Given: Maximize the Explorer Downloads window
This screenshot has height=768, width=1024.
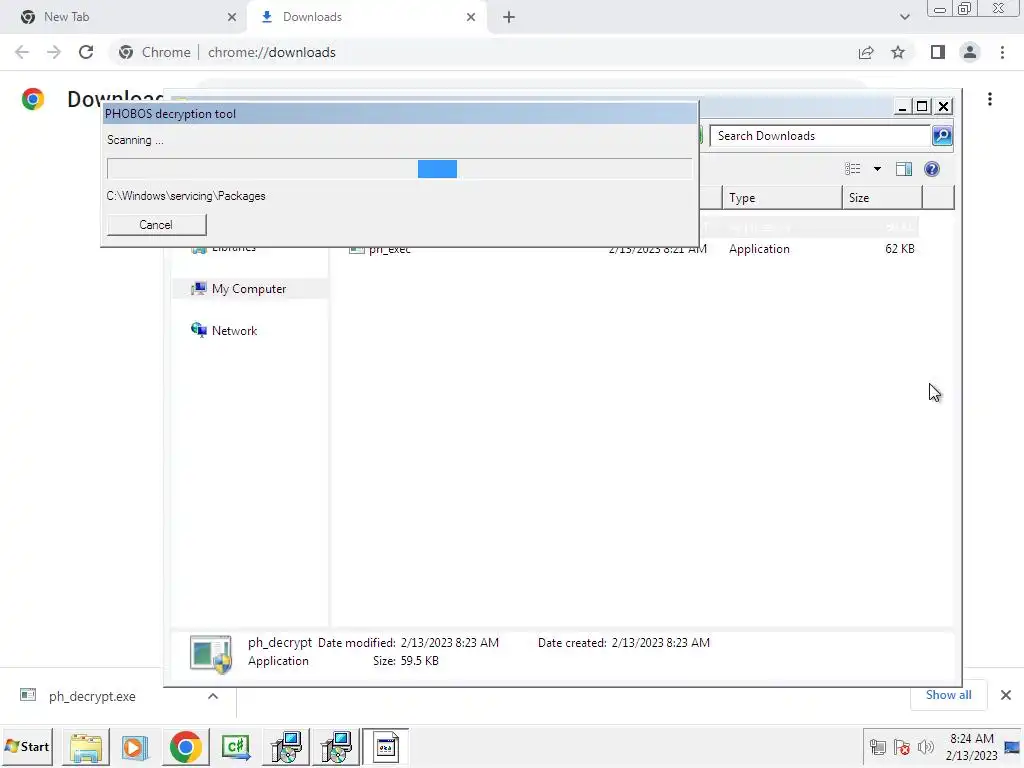Looking at the screenshot, I should click(922, 106).
